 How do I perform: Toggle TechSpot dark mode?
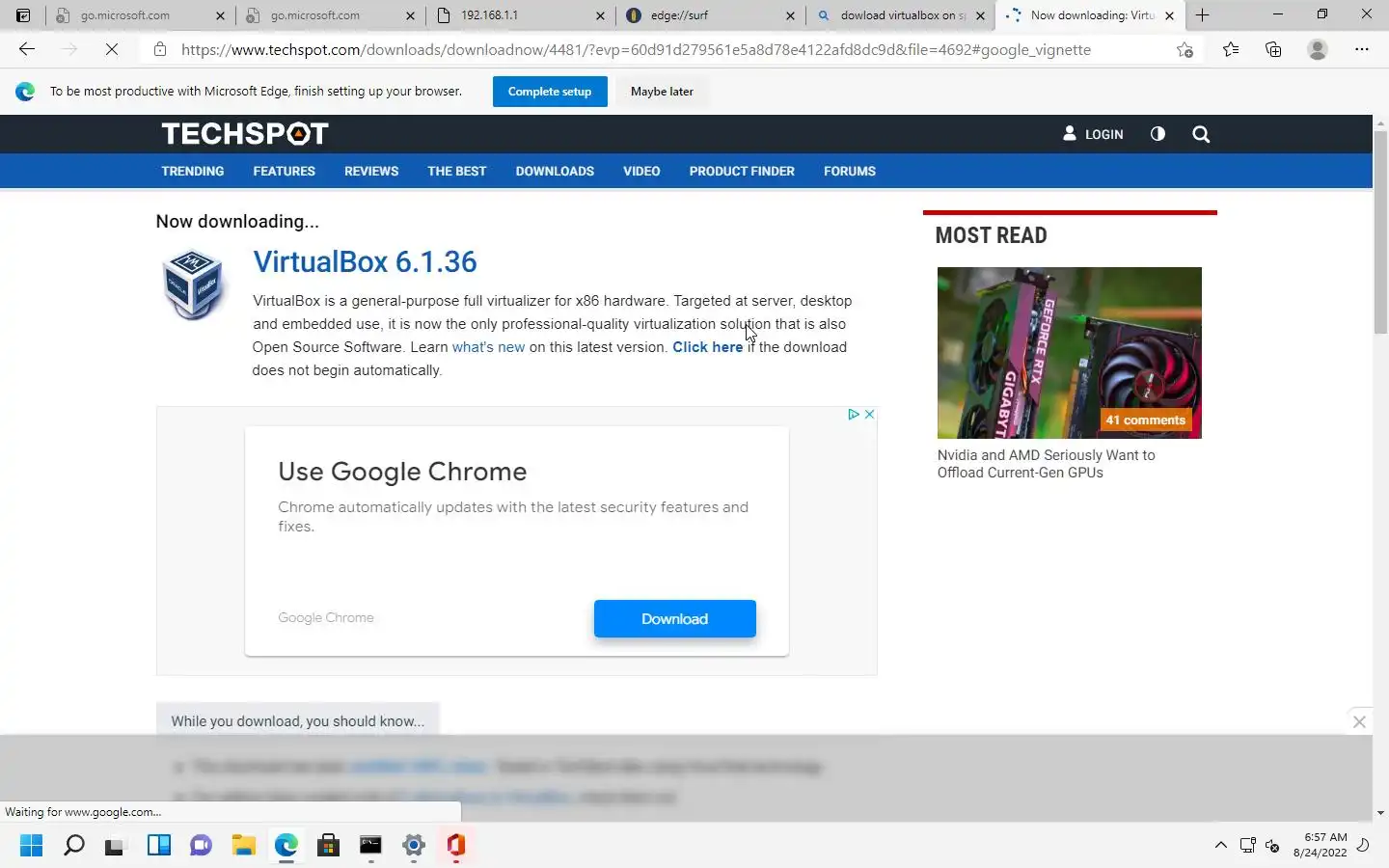(1157, 134)
